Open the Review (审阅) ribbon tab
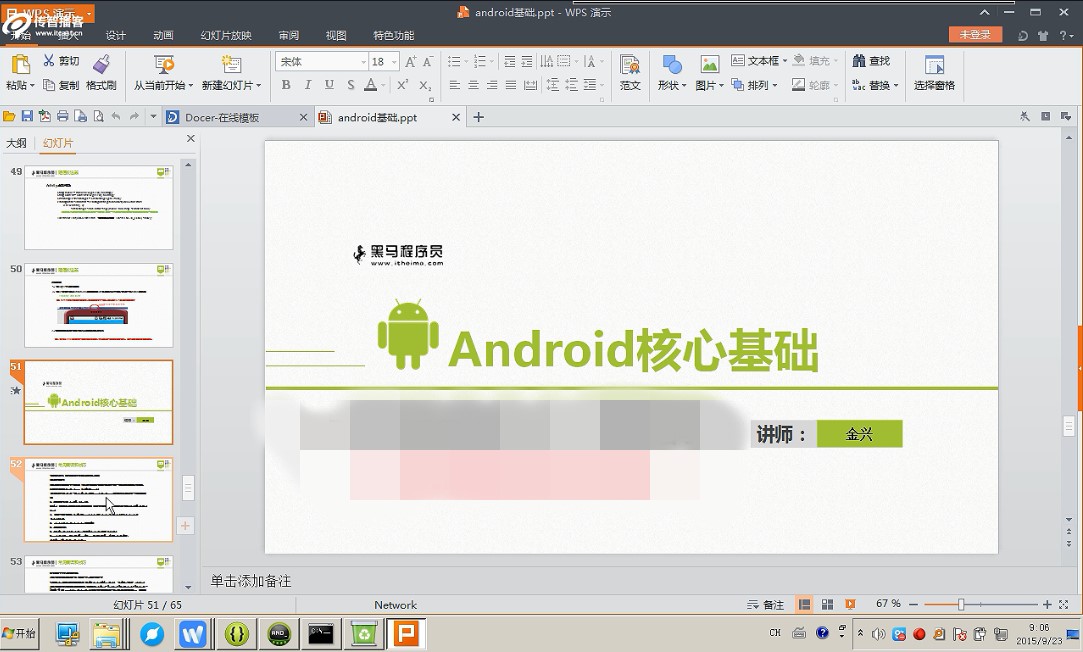Image resolution: width=1083 pixels, height=652 pixels. [289, 35]
